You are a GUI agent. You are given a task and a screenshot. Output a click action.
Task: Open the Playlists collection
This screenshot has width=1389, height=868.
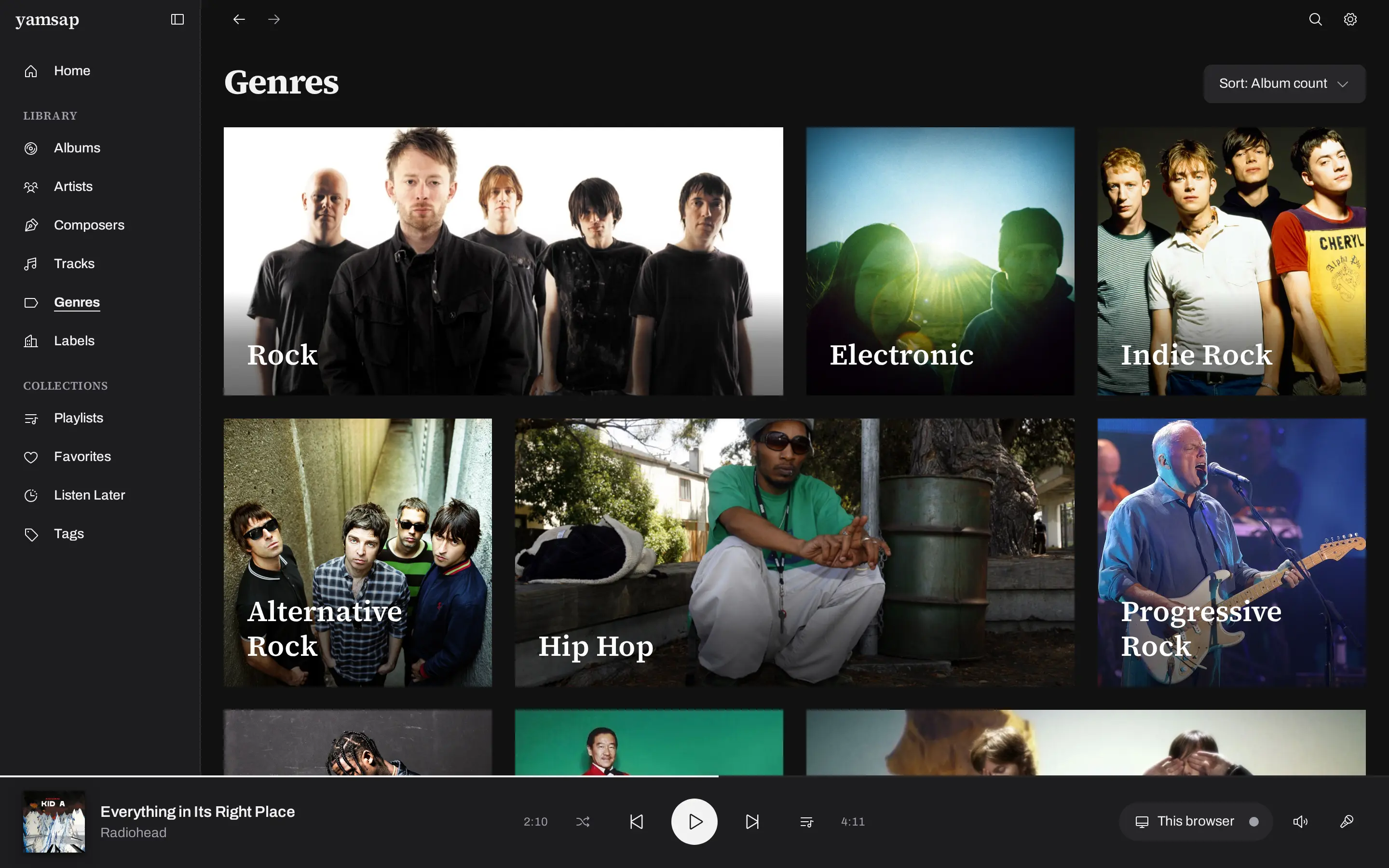click(79, 419)
